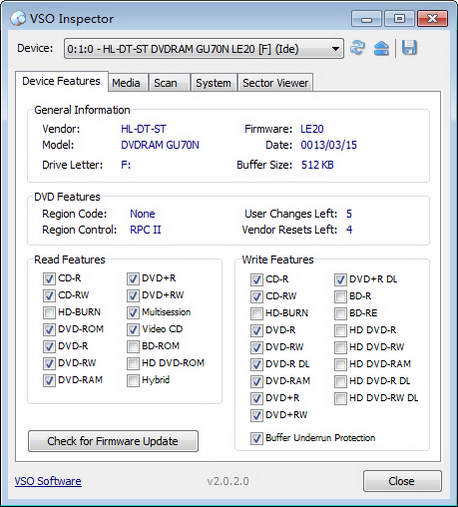Click the VSO Inspector disc icon in title bar
The image size is (458, 507).
point(18,19)
